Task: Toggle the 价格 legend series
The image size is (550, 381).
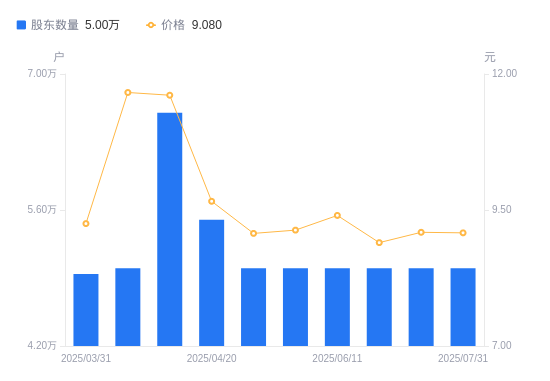Action: tap(184, 25)
